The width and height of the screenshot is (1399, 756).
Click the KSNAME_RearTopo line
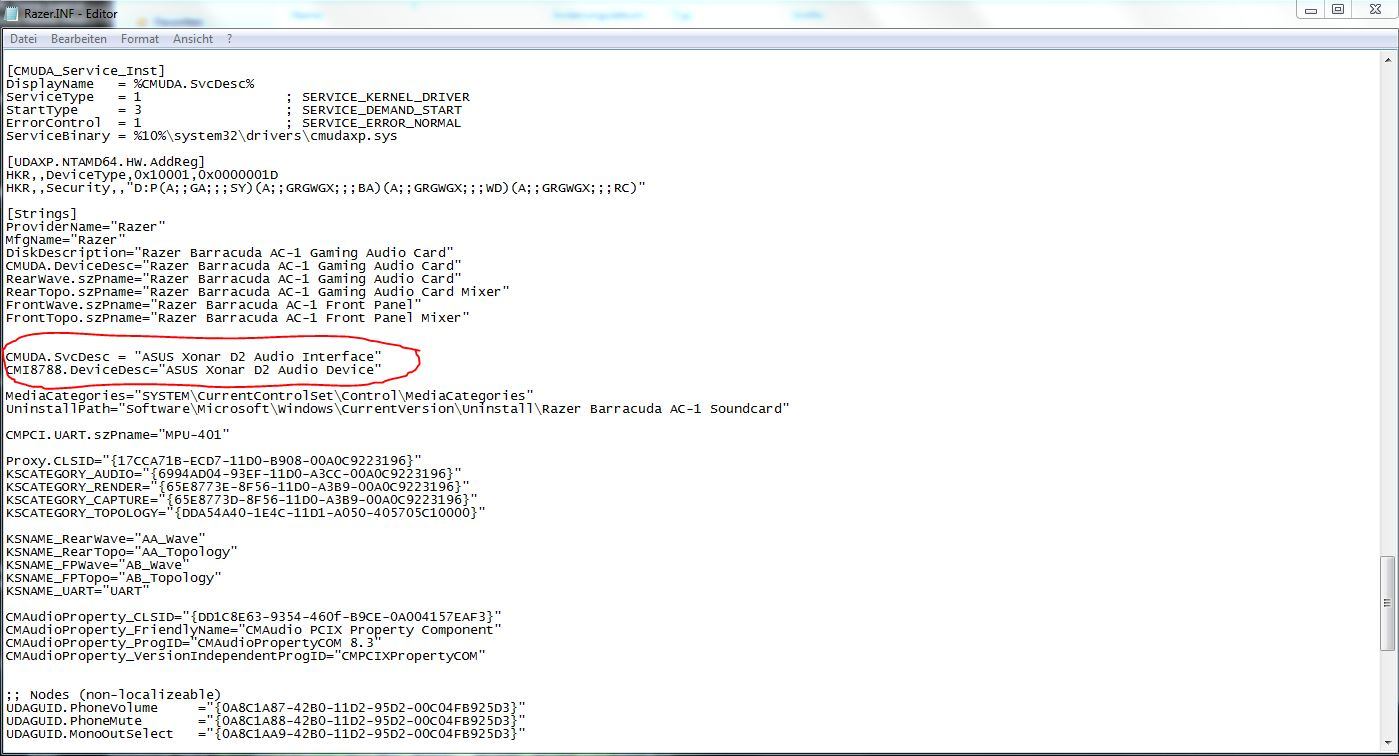(121, 552)
